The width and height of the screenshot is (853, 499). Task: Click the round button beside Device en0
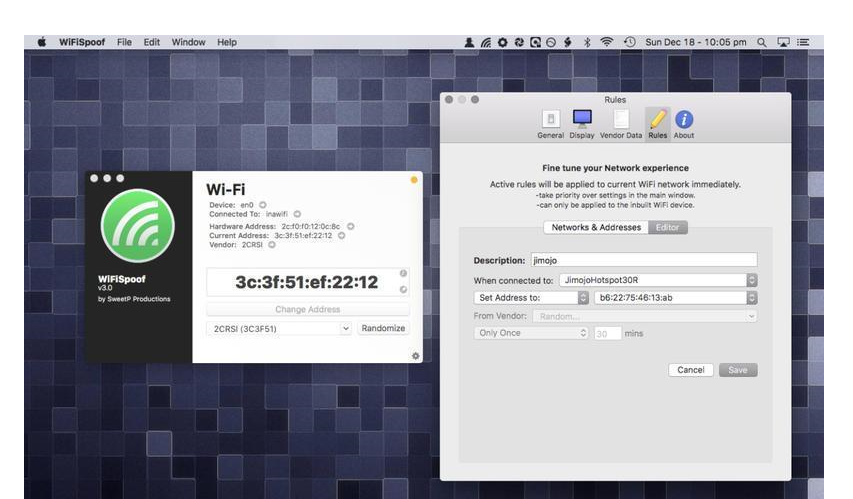(263, 205)
